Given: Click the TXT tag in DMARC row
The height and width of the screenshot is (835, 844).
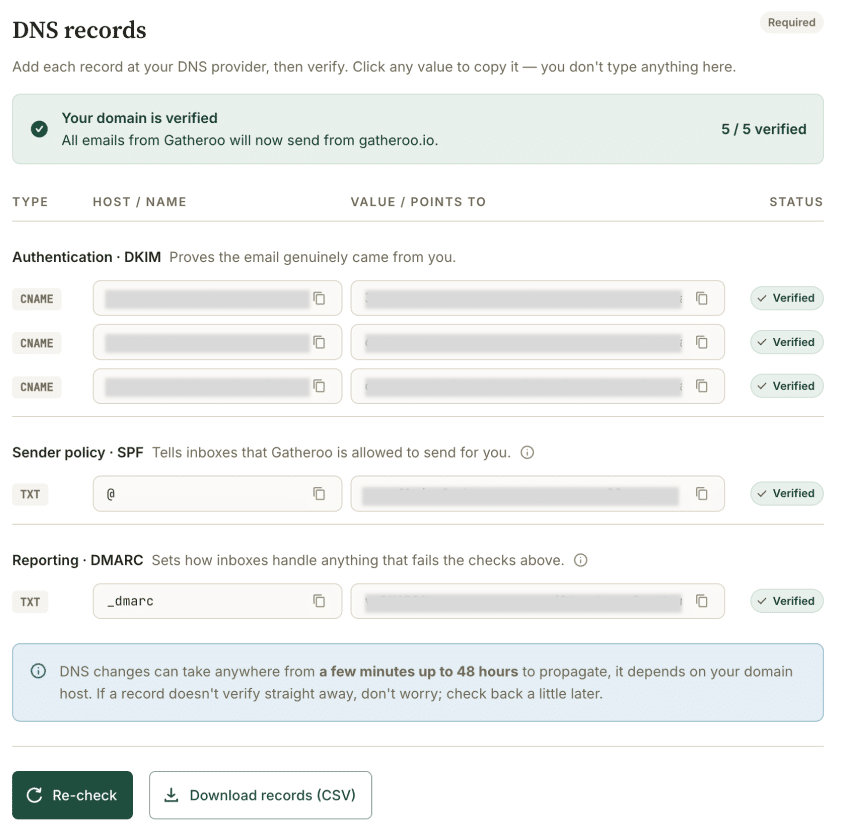Looking at the screenshot, I should click(x=30, y=602).
